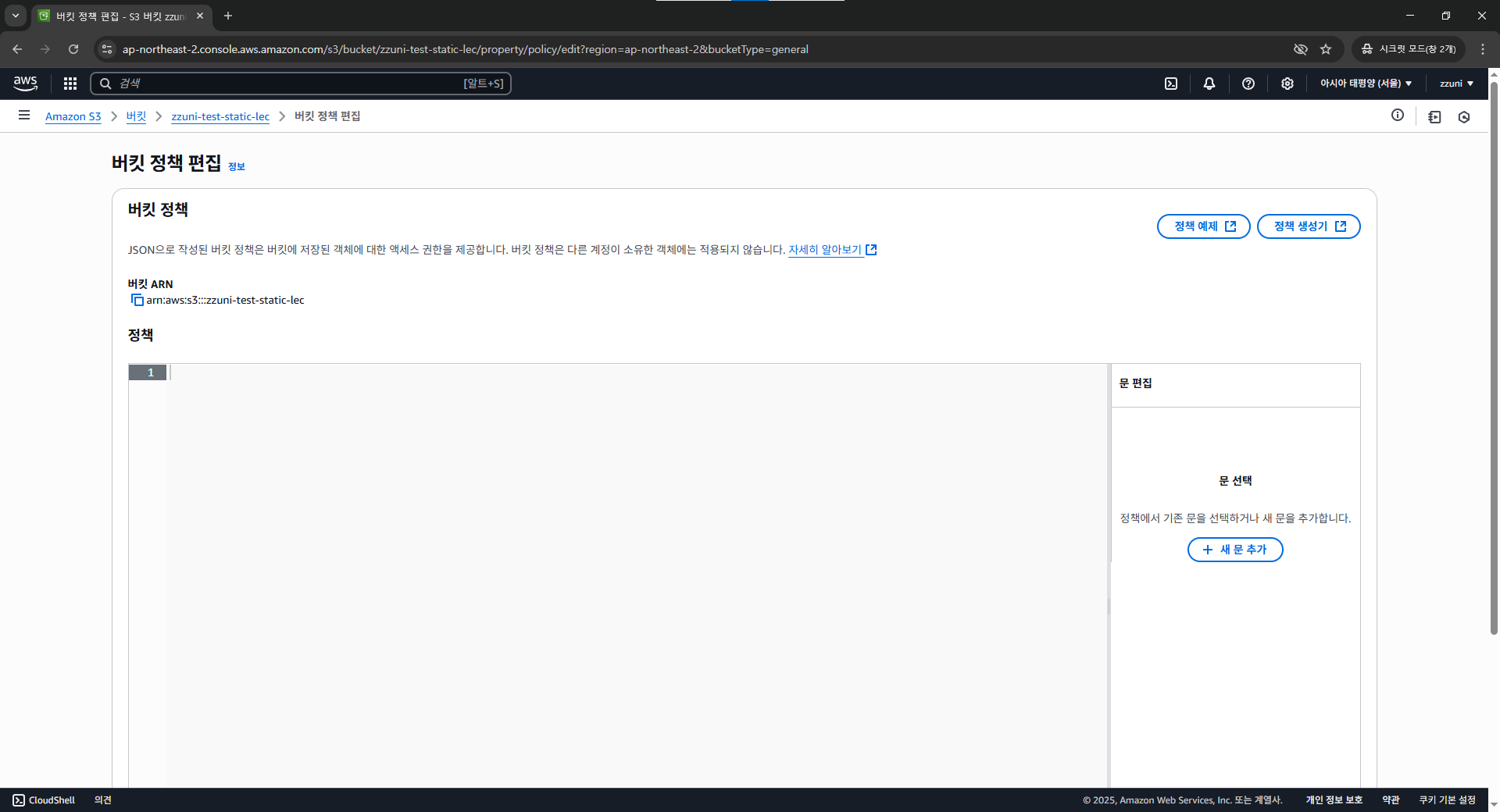Click the 새 문 추가 button
The width and height of the screenshot is (1500, 812).
pos(1235,550)
